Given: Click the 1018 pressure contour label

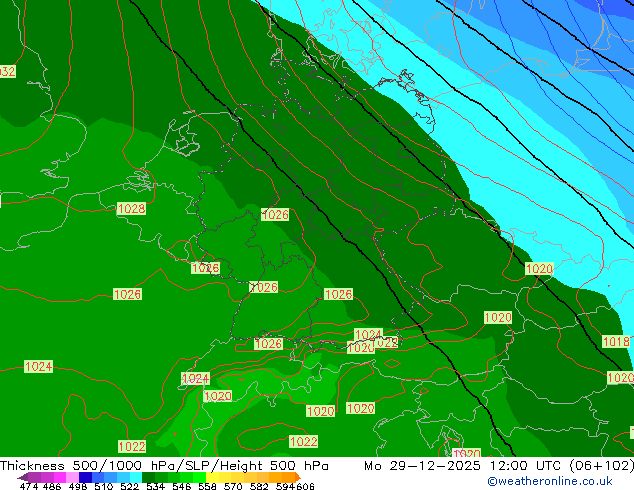Looking at the screenshot, I should click(x=616, y=342).
